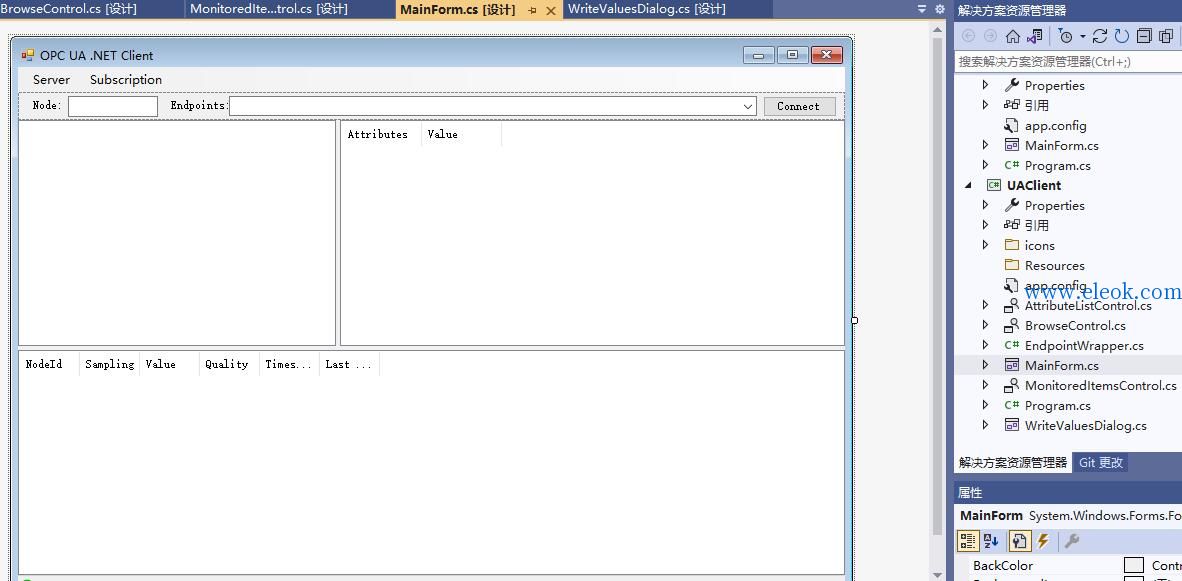
Task: Click the NodeId column header
Action: point(49,364)
